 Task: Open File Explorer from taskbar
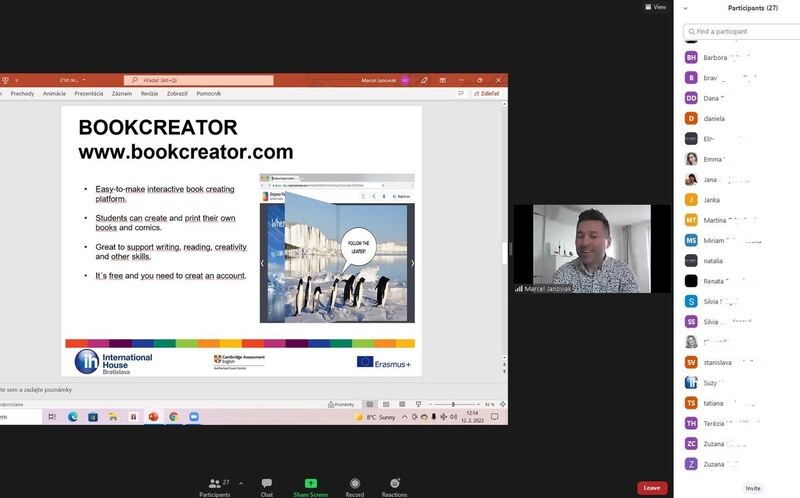coord(113,417)
